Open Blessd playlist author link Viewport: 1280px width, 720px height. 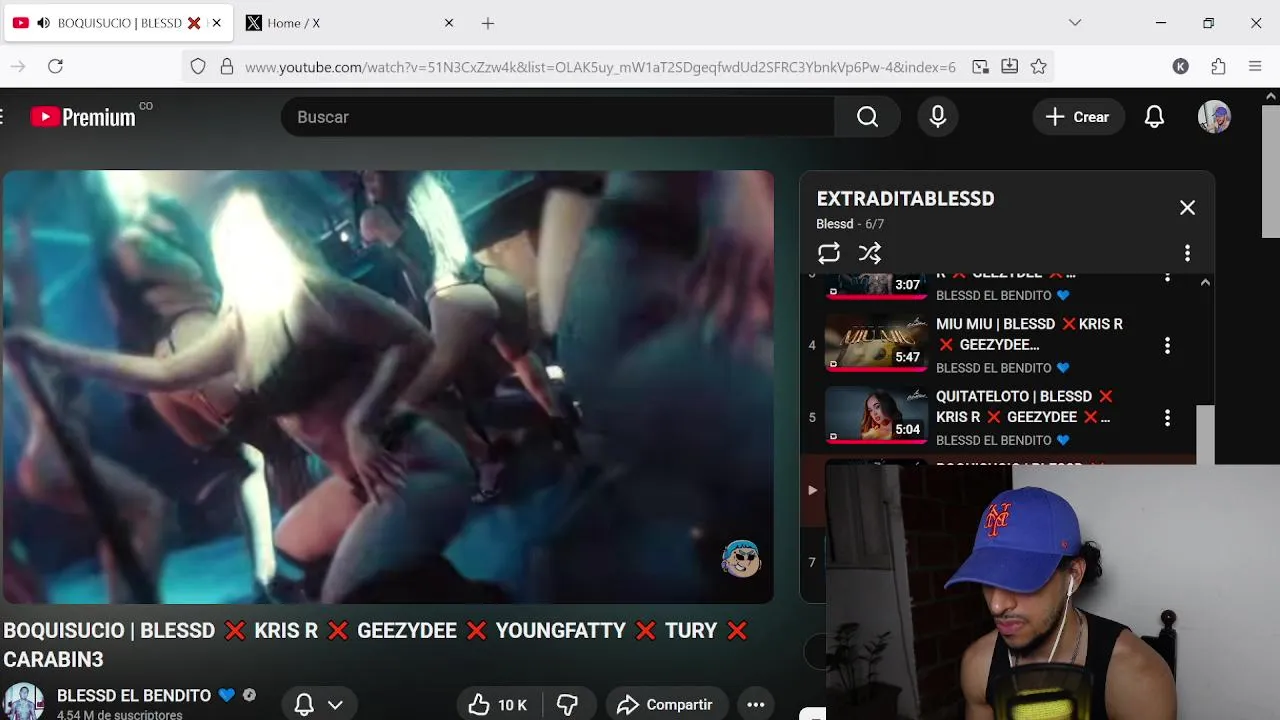[x=835, y=224]
